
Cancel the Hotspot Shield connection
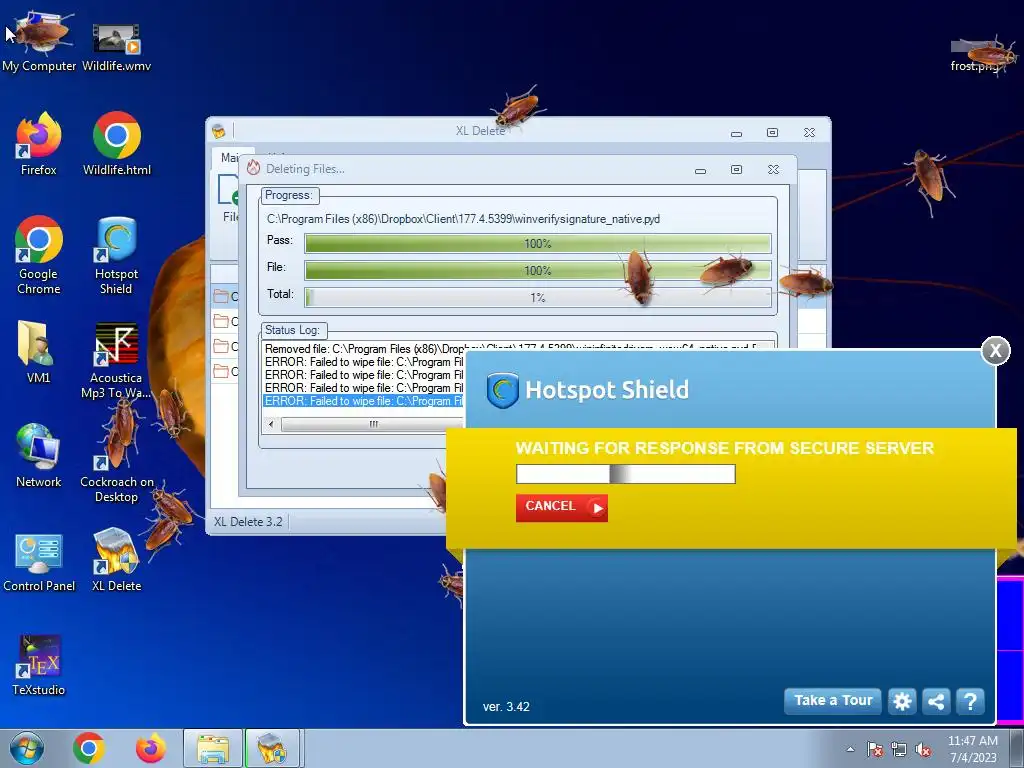click(562, 507)
